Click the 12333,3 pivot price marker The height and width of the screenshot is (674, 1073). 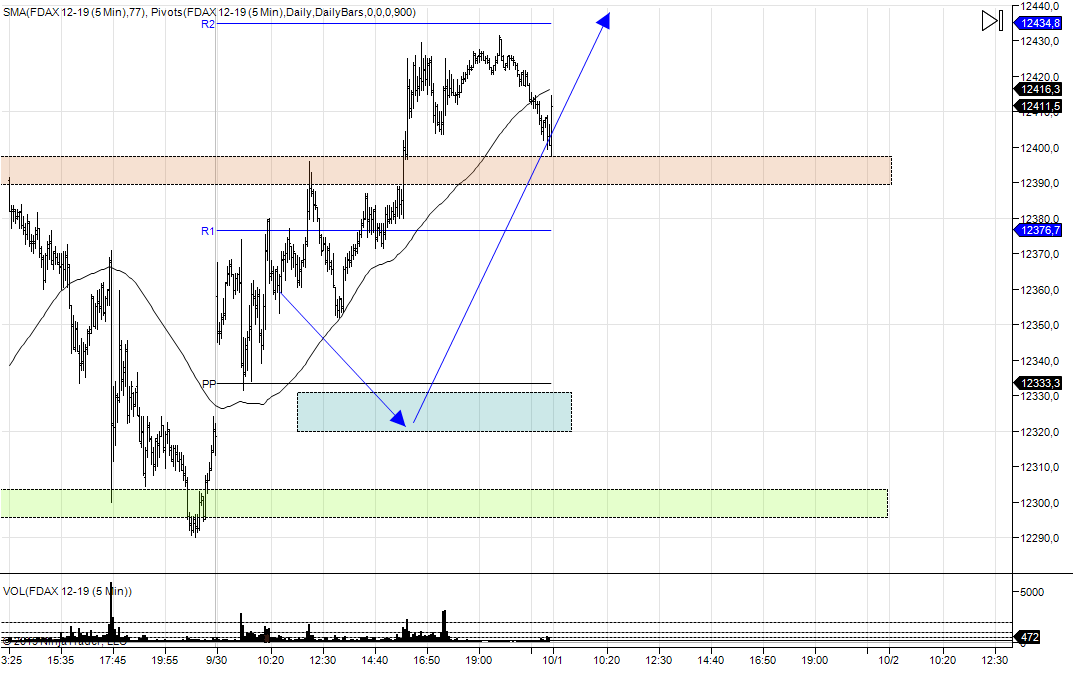tap(1042, 383)
